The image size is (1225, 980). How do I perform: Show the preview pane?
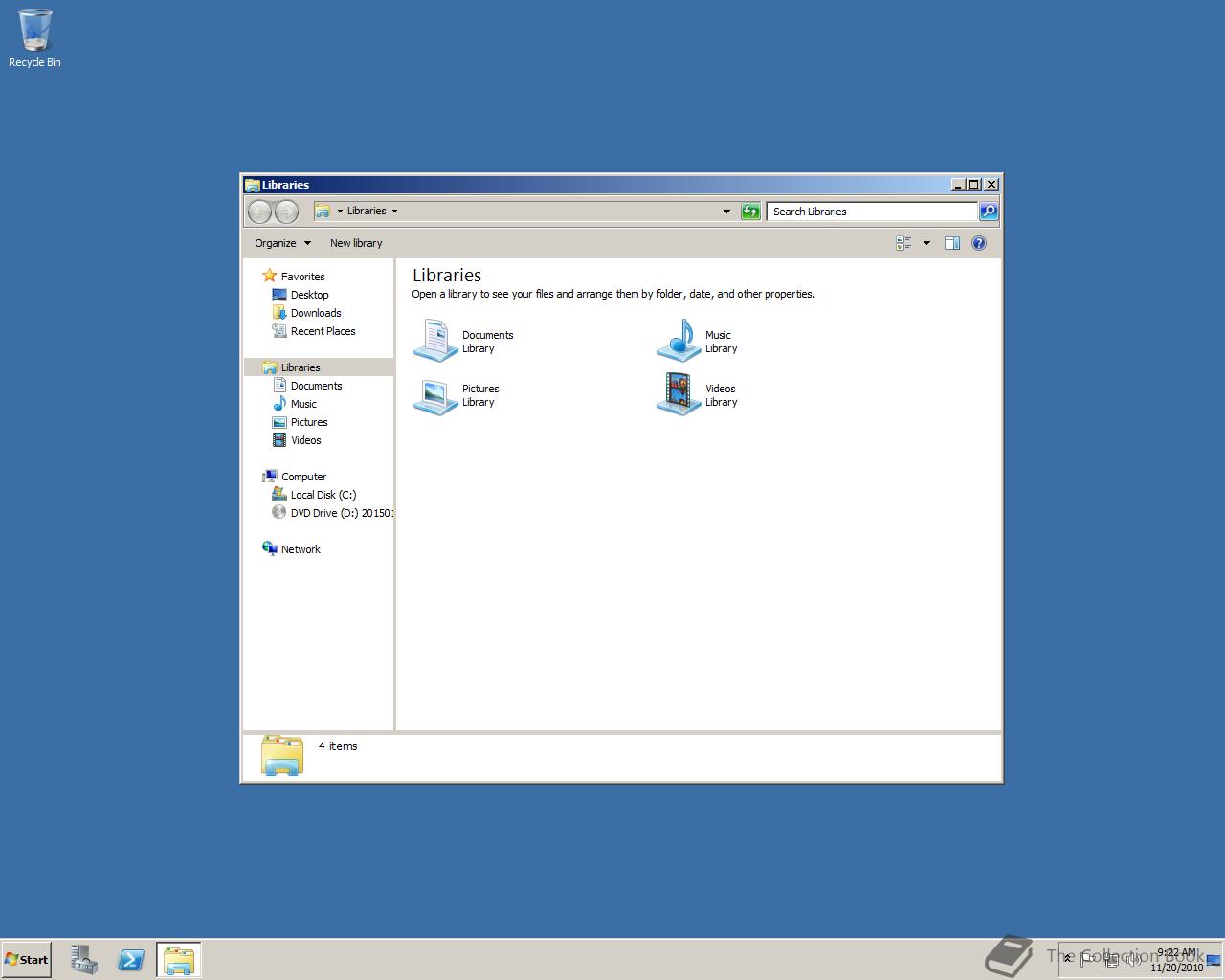(x=951, y=243)
